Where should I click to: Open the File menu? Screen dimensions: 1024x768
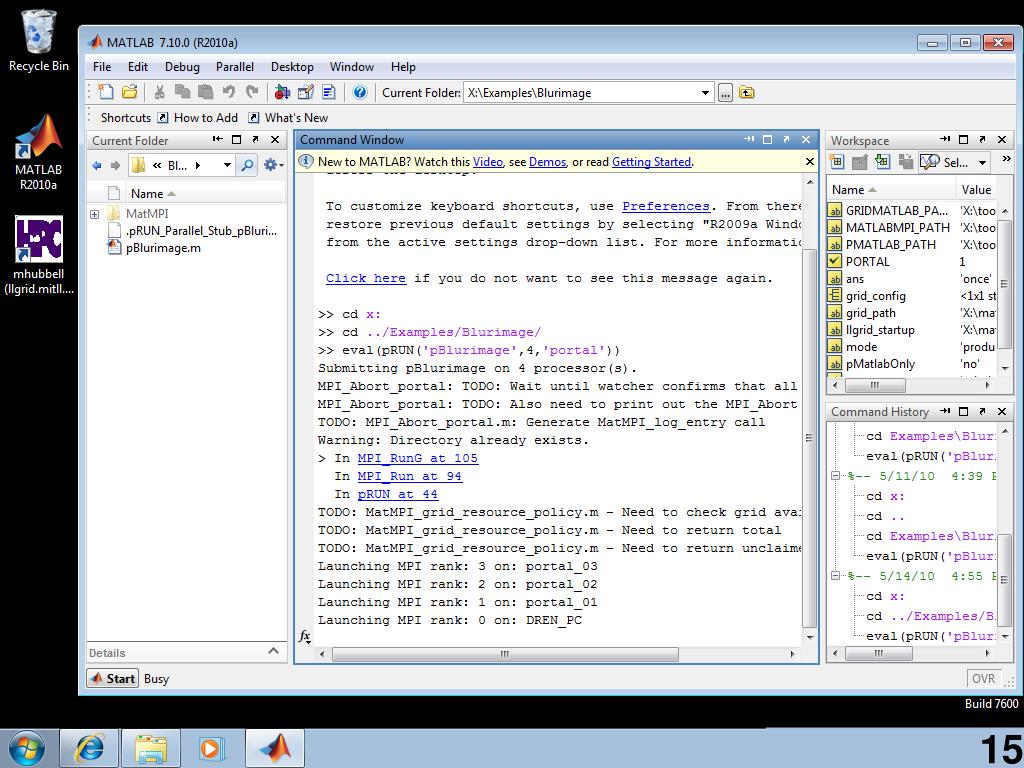102,67
